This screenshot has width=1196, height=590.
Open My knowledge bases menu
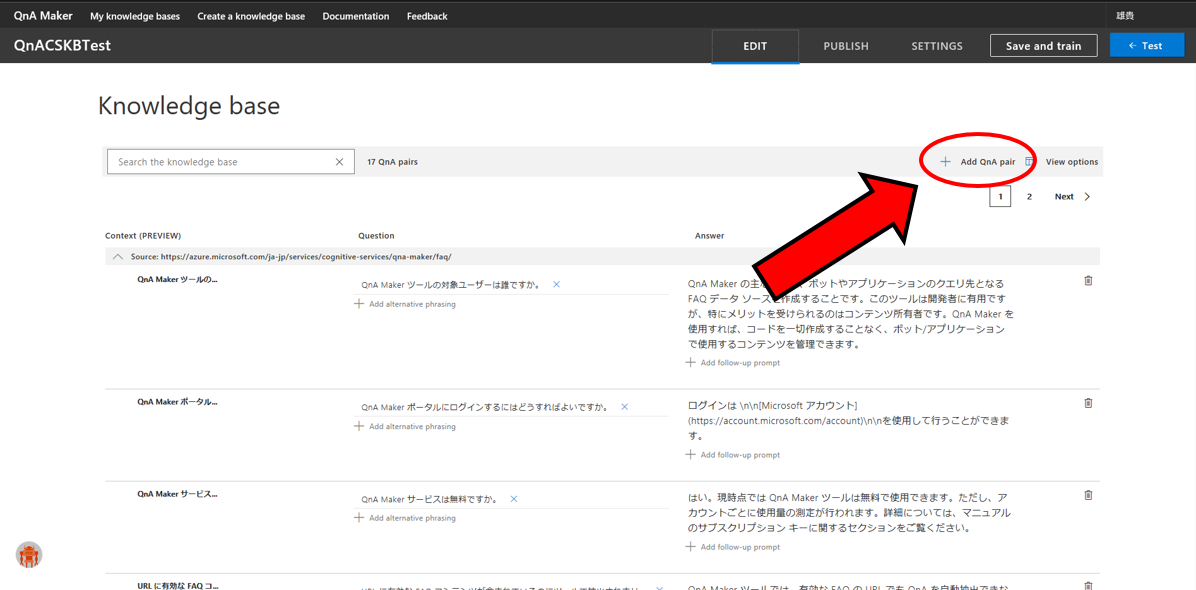(x=134, y=16)
